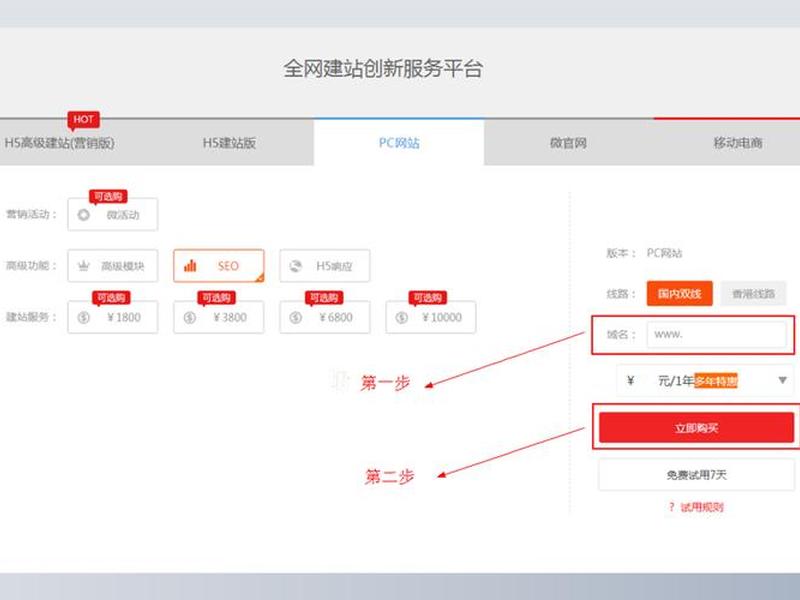The height and width of the screenshot is (600, 800).
Task: Click the coin icon beside ¥3800
Action: tap(190, 317)
